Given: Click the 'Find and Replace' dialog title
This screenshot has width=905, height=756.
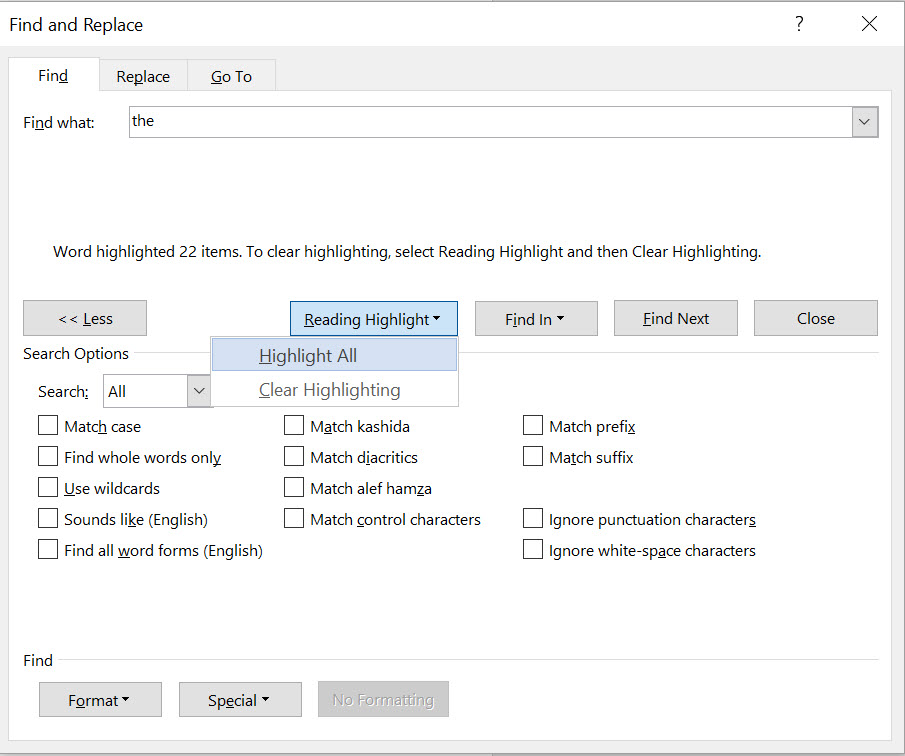Looking at the screenshot, I should coord(76,24).
